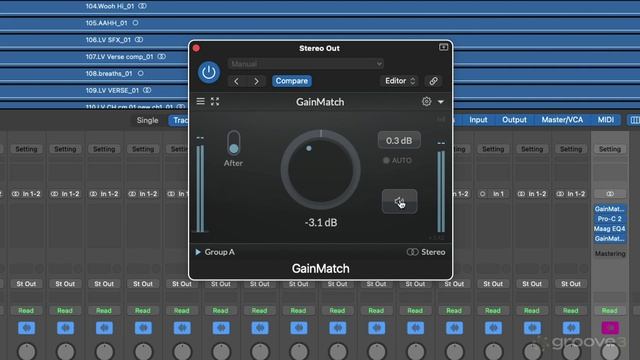Select track 107.LV Verse comp_01
640x360 pixels.
pos(119,56)
